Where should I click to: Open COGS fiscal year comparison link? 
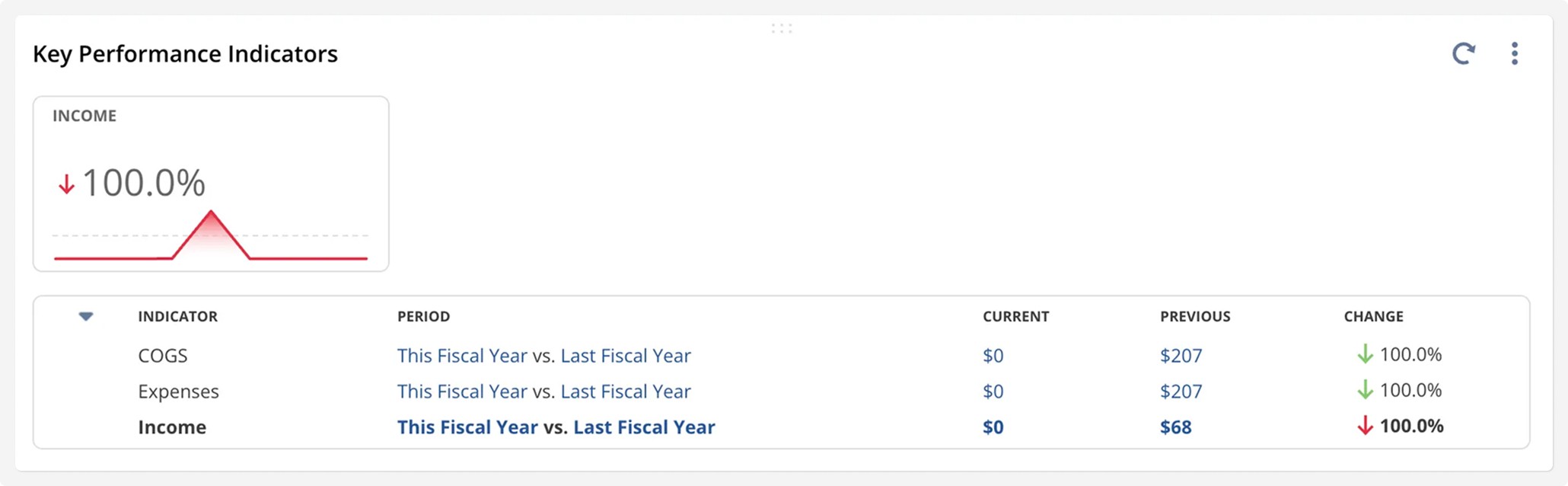click(x=543, y=355)
